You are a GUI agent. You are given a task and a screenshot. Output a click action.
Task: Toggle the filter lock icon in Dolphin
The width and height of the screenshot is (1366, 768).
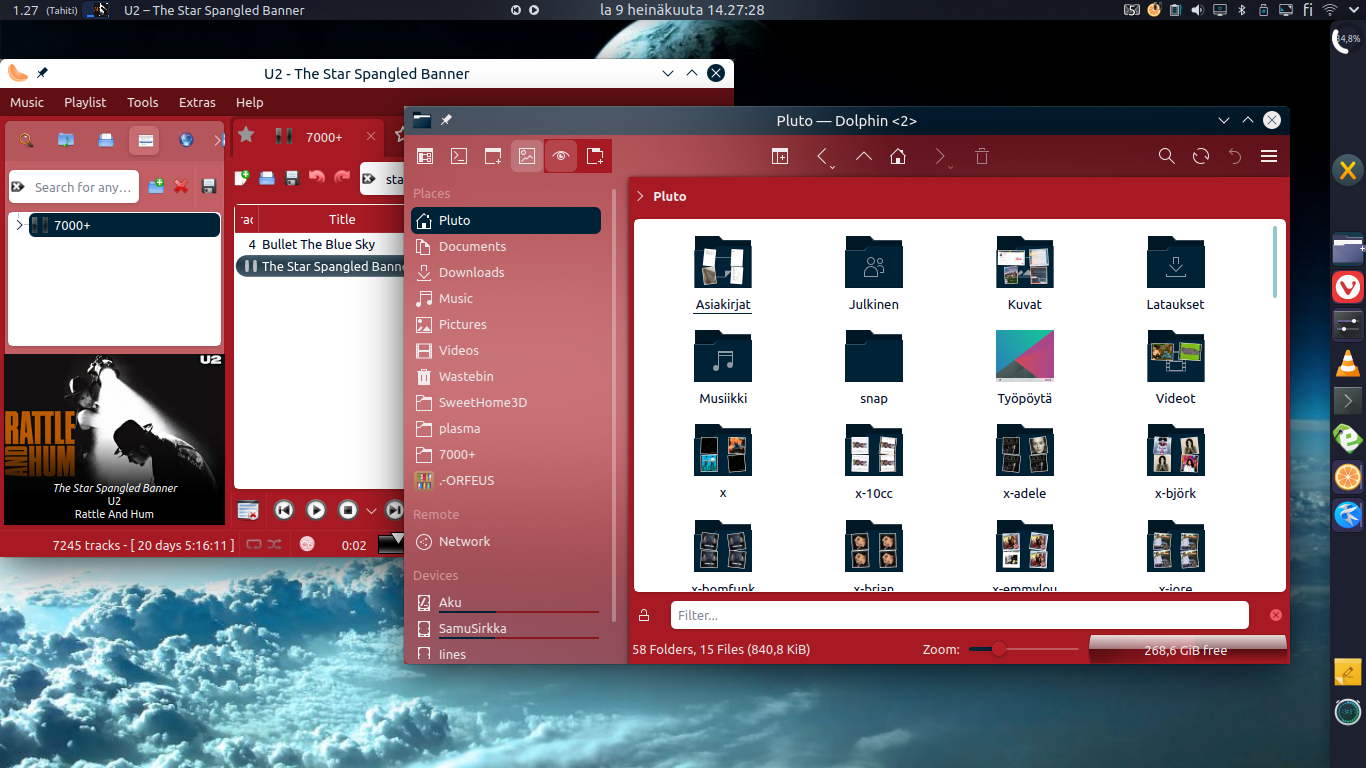click(644, 615)
